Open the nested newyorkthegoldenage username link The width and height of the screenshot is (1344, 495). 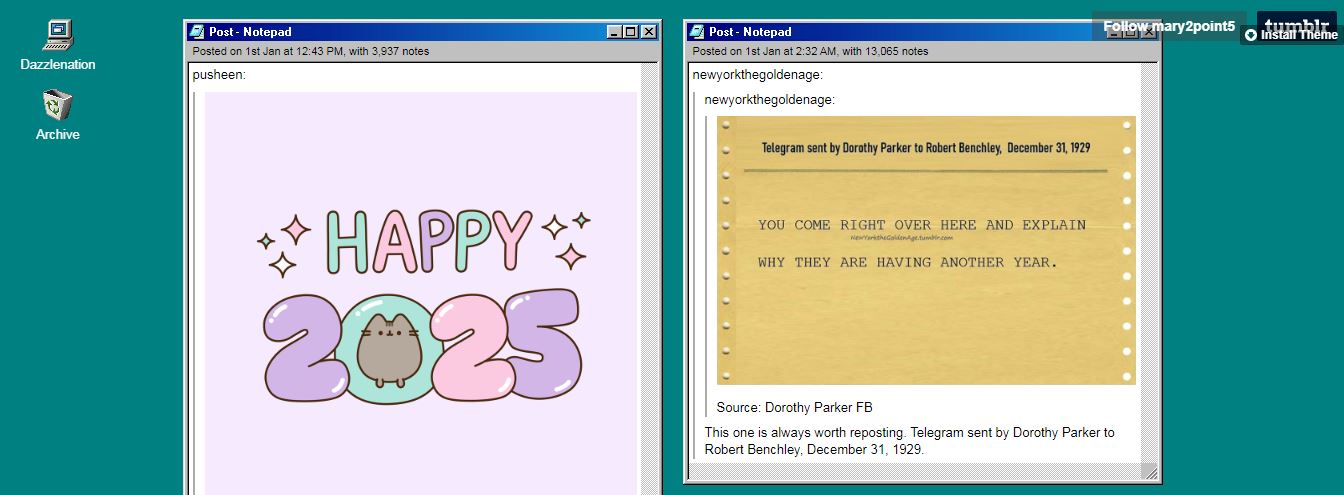click(x=769, y=99)
